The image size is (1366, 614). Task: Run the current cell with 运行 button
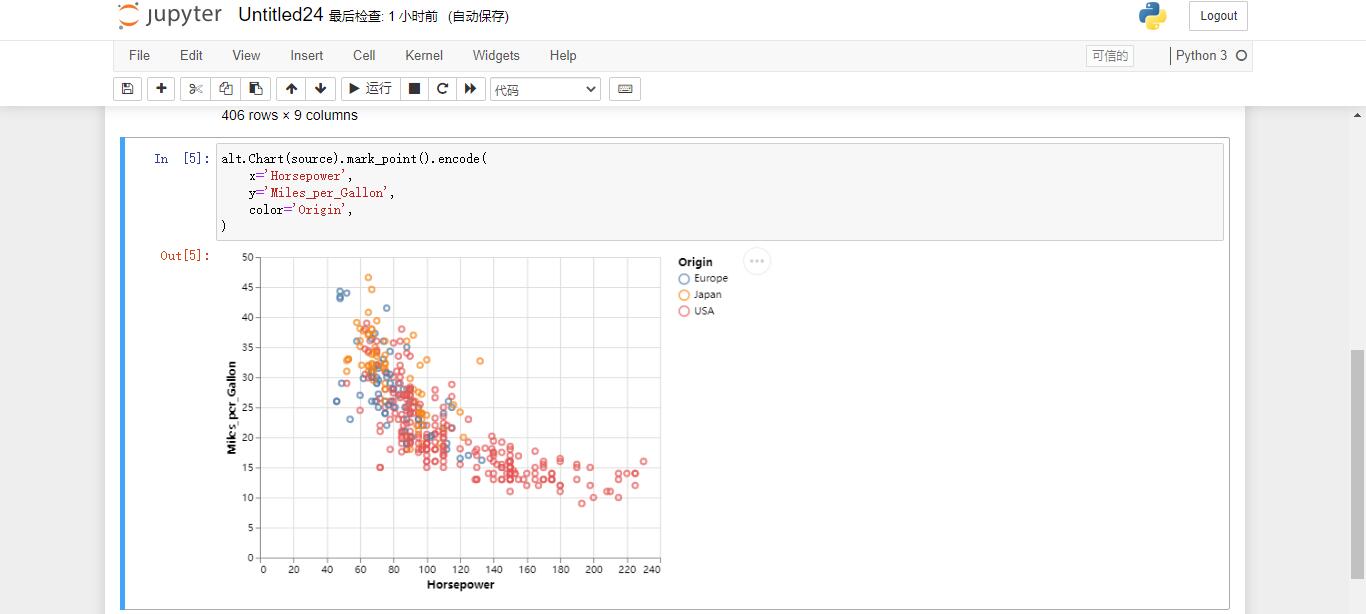[x=369, y=89]
